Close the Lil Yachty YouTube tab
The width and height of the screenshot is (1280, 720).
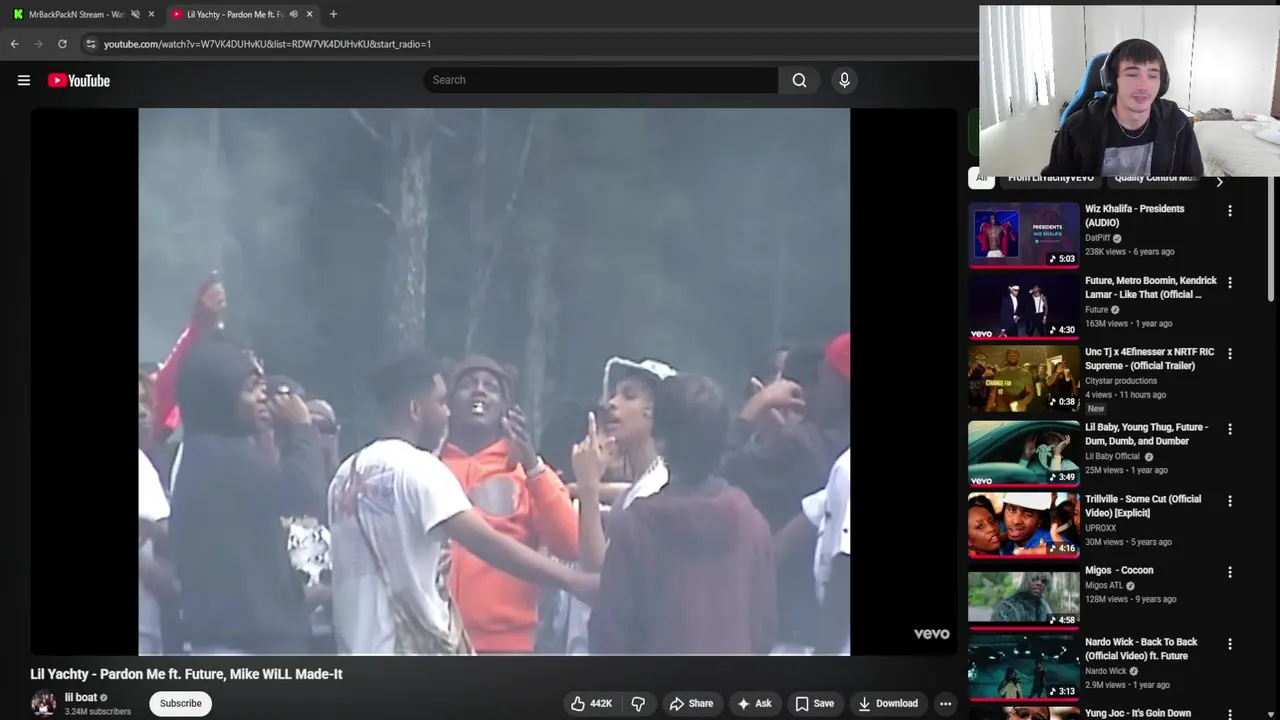pyautogui.click(x=309, y=14)
